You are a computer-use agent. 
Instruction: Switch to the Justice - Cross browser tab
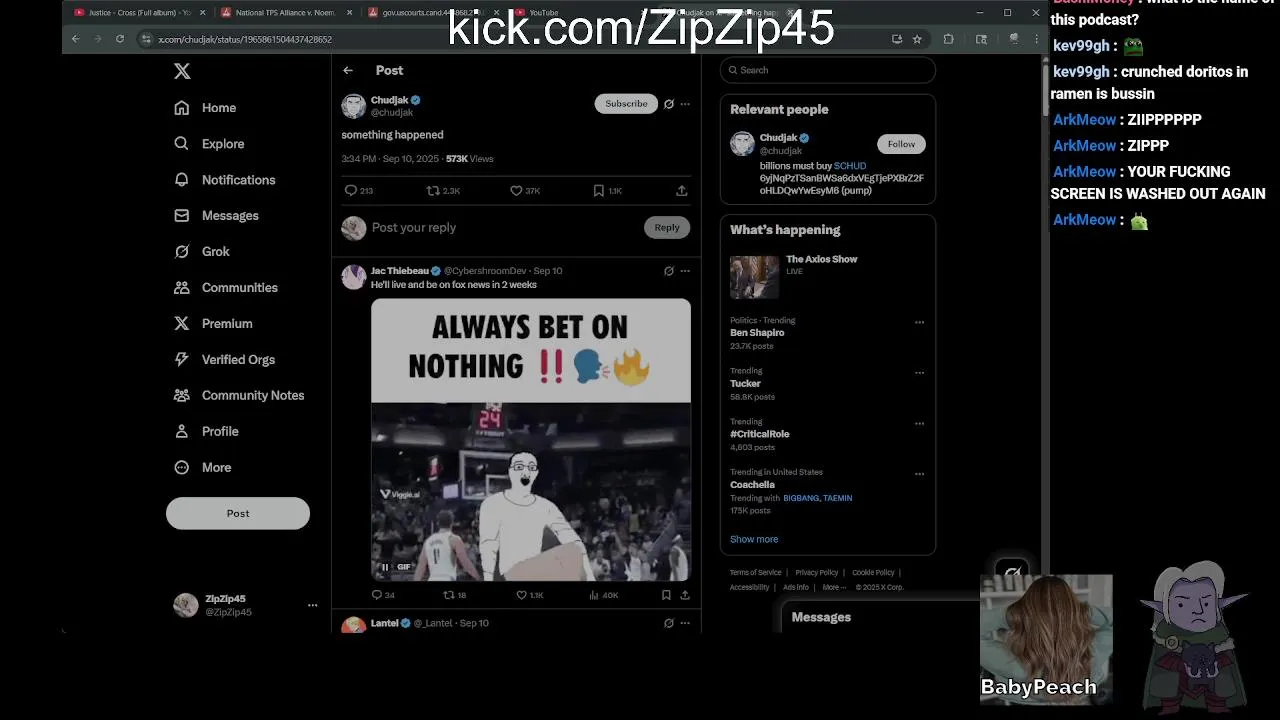(x=140, y=13)
